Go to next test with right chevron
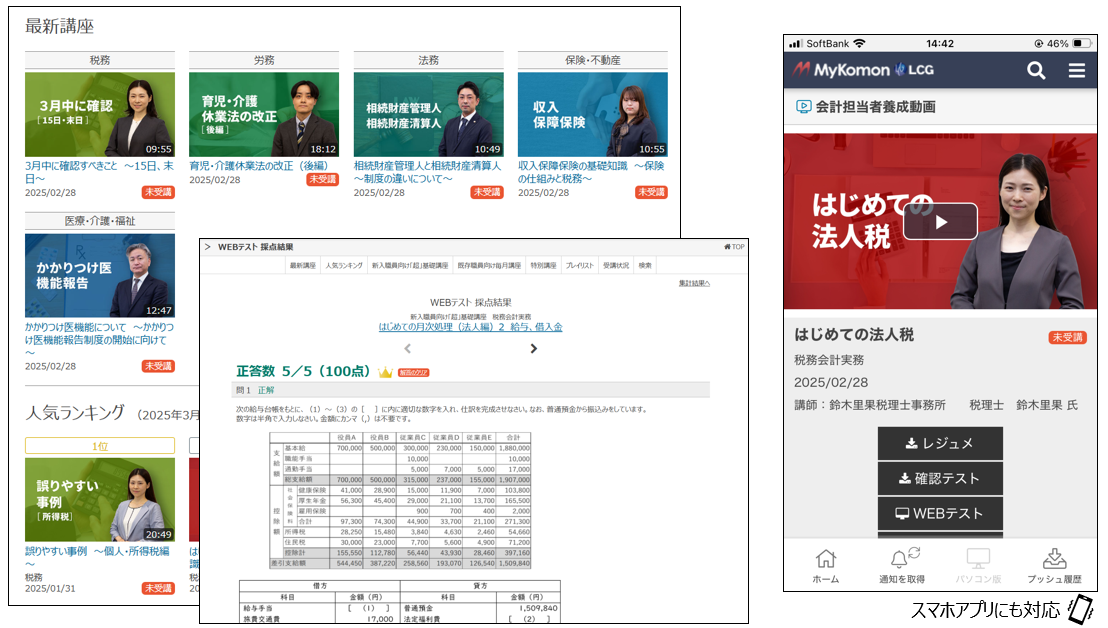This screenshot has width=1108, height=628. click(x=533, y=349)
